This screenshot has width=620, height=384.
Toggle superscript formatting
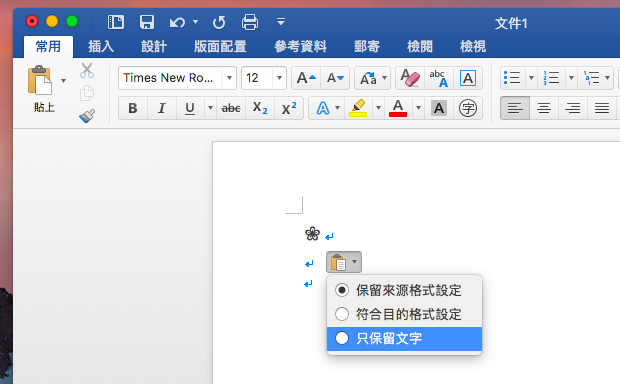pyautogui.click(x=289, y=108)
